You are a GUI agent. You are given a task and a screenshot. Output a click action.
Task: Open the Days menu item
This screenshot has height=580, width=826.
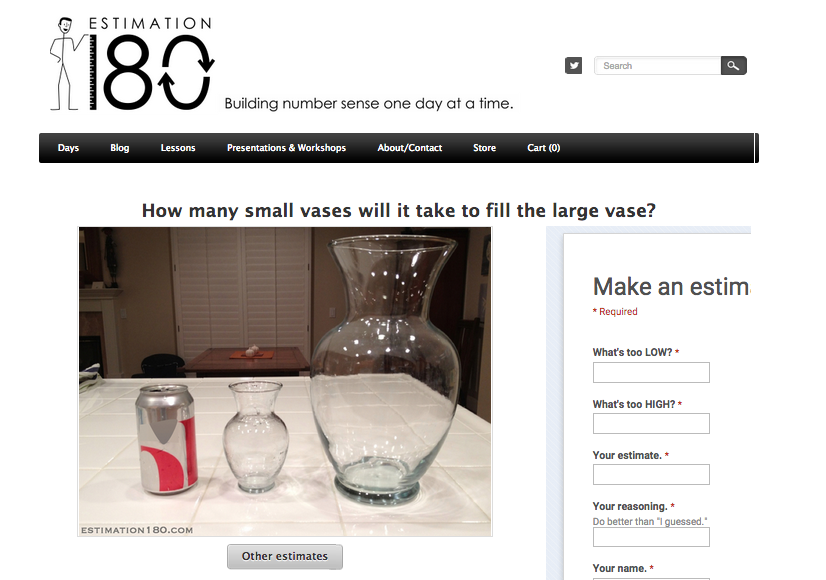68,148
